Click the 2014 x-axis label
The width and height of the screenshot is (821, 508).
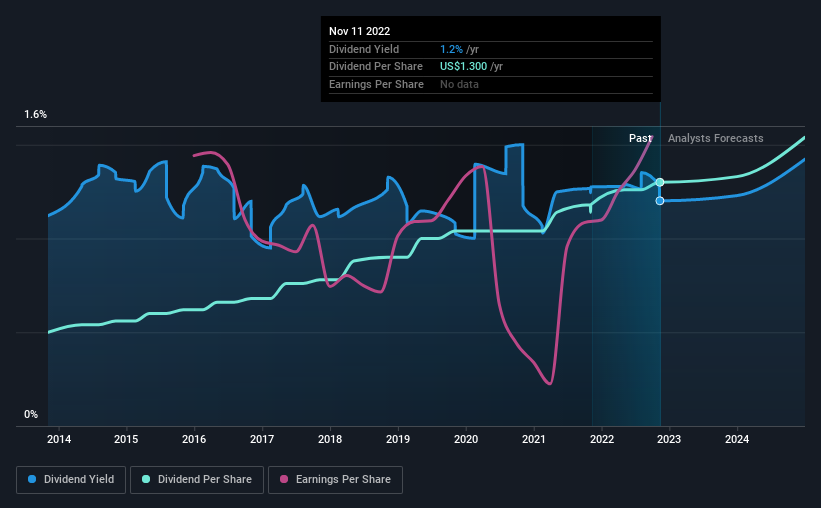59,439
